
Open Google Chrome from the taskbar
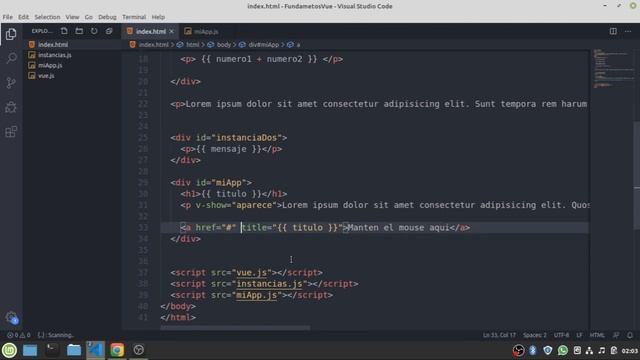pos(117,350)
